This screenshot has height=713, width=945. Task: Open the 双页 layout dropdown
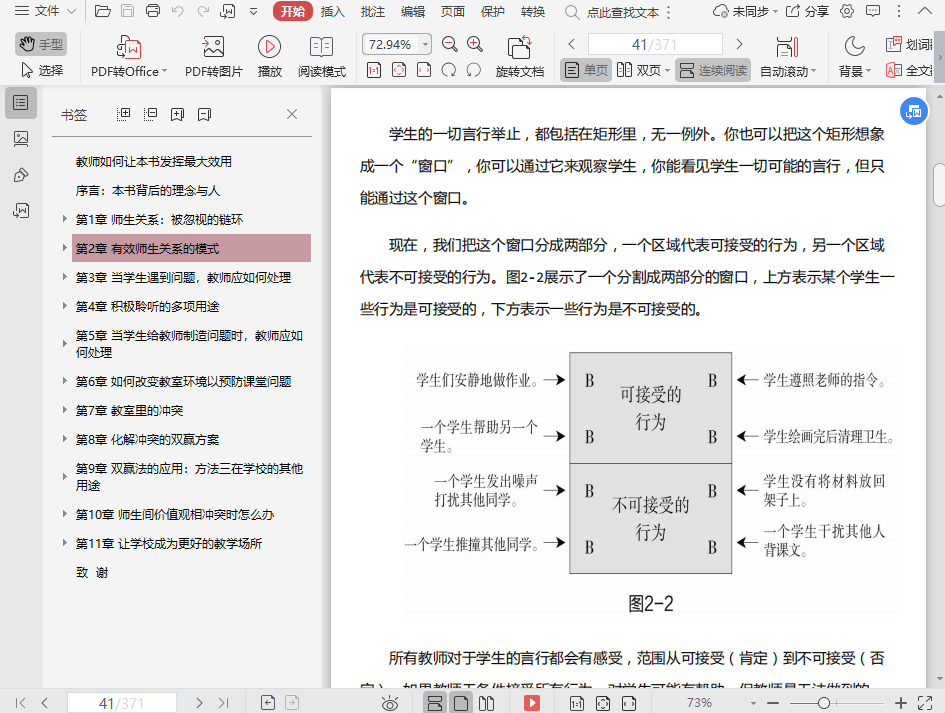click(x=643, y=70)
